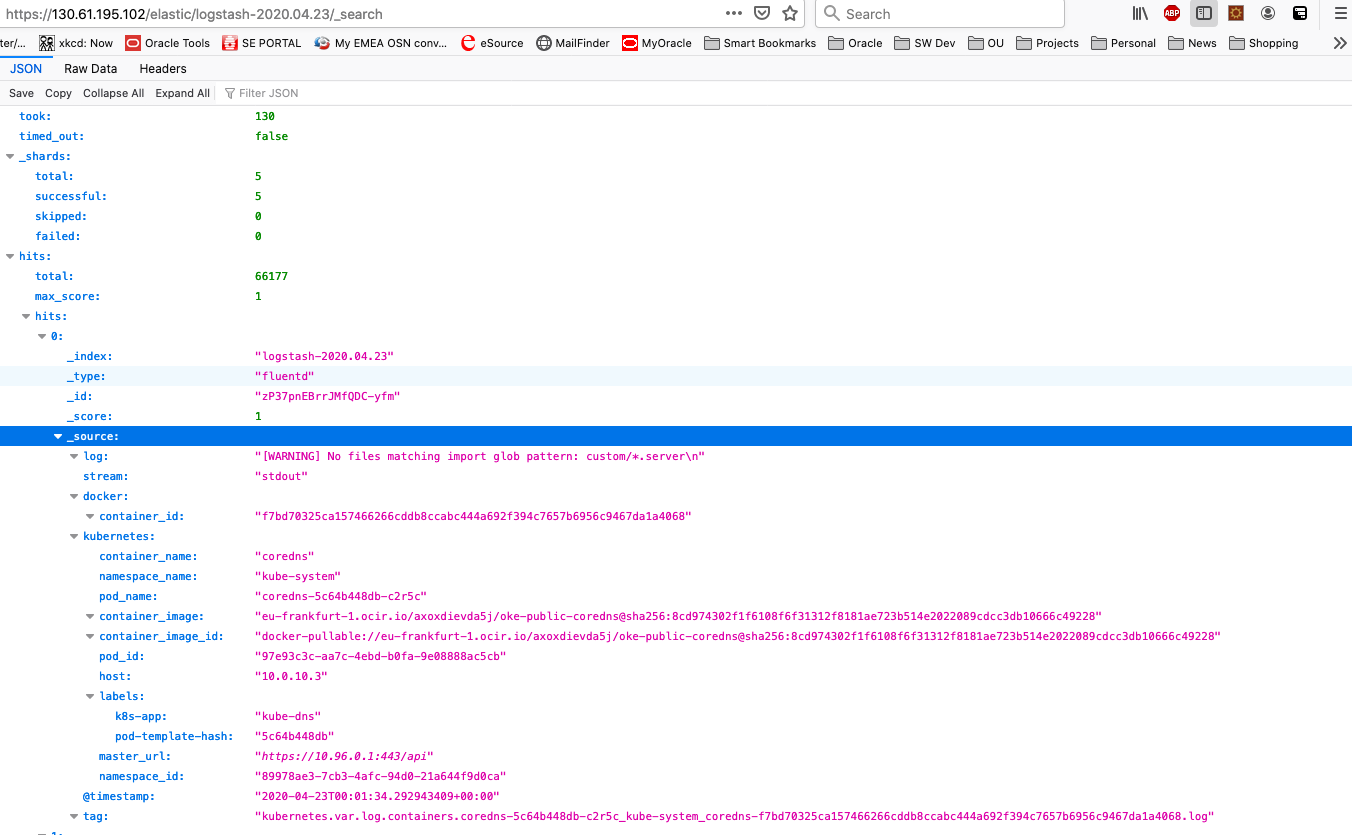1352x835 pixels.
Task: Select the master_url value
Action: tap(344, 756)
